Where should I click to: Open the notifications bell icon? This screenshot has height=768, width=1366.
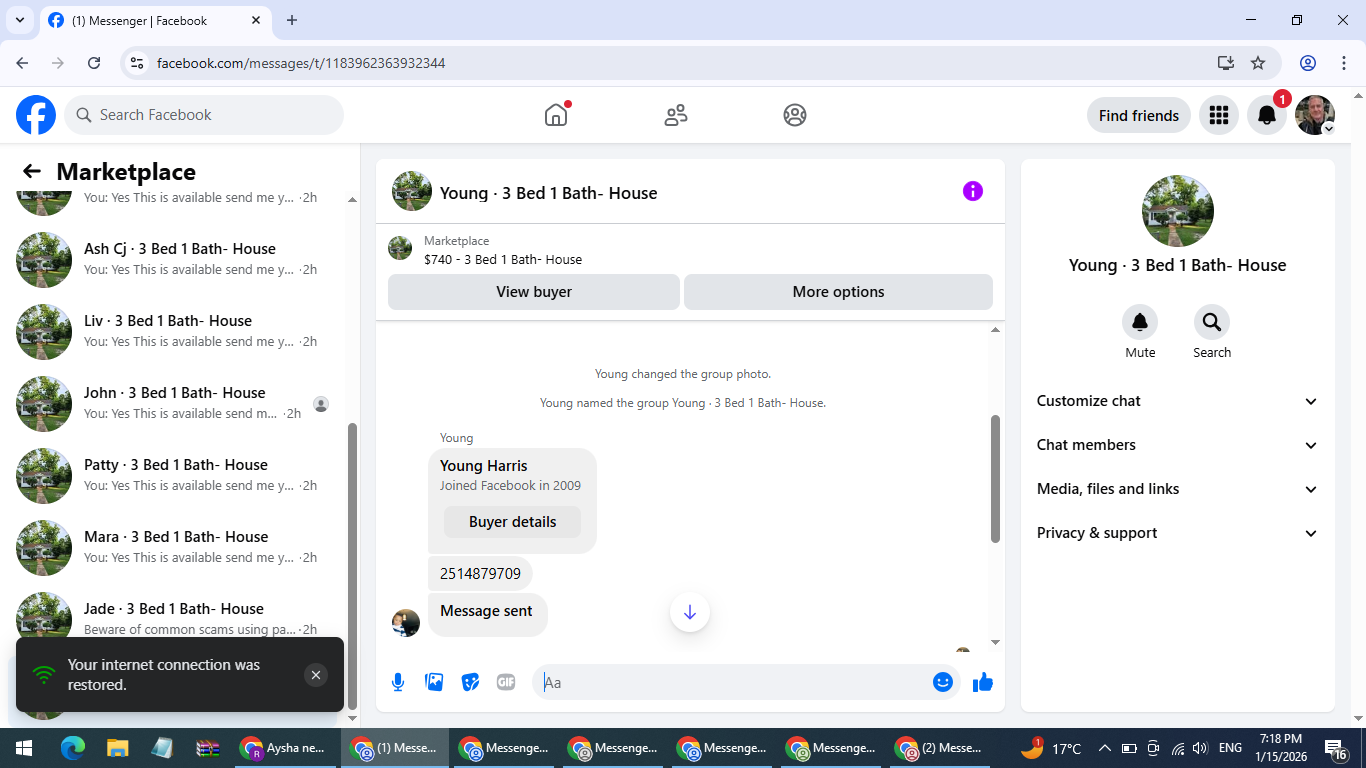tap(1266, 115)
